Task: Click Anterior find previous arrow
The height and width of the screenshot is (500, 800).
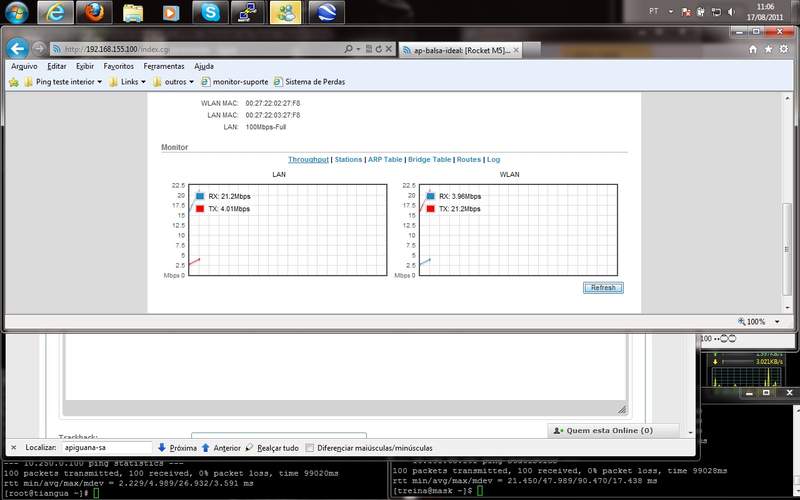Action: pyautogui.click(x=221, y=448)
